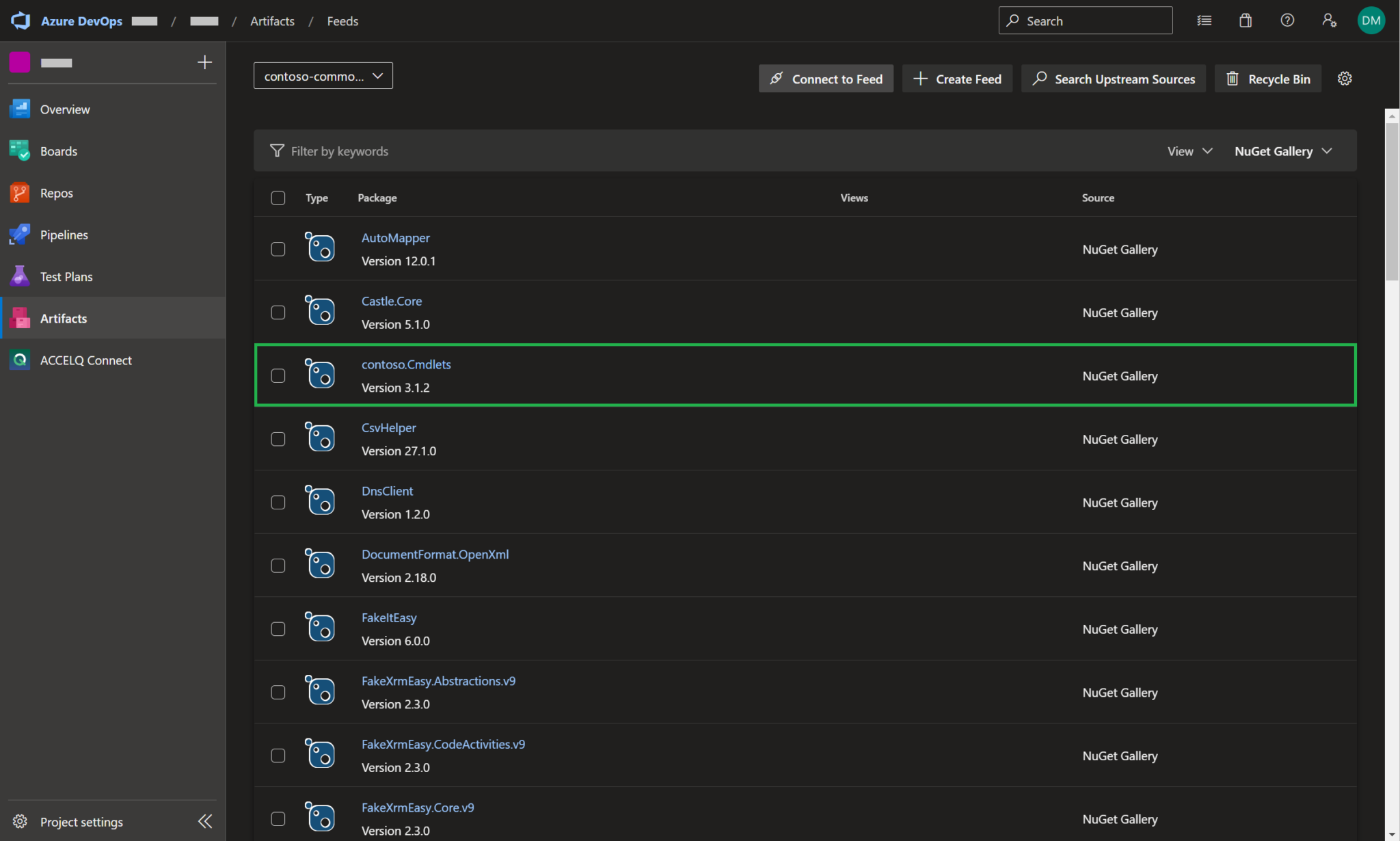Go to Pipelines in sidebar
This screenshot has height=841, width=1400.
pyautogui.click(x=64, y=235)
